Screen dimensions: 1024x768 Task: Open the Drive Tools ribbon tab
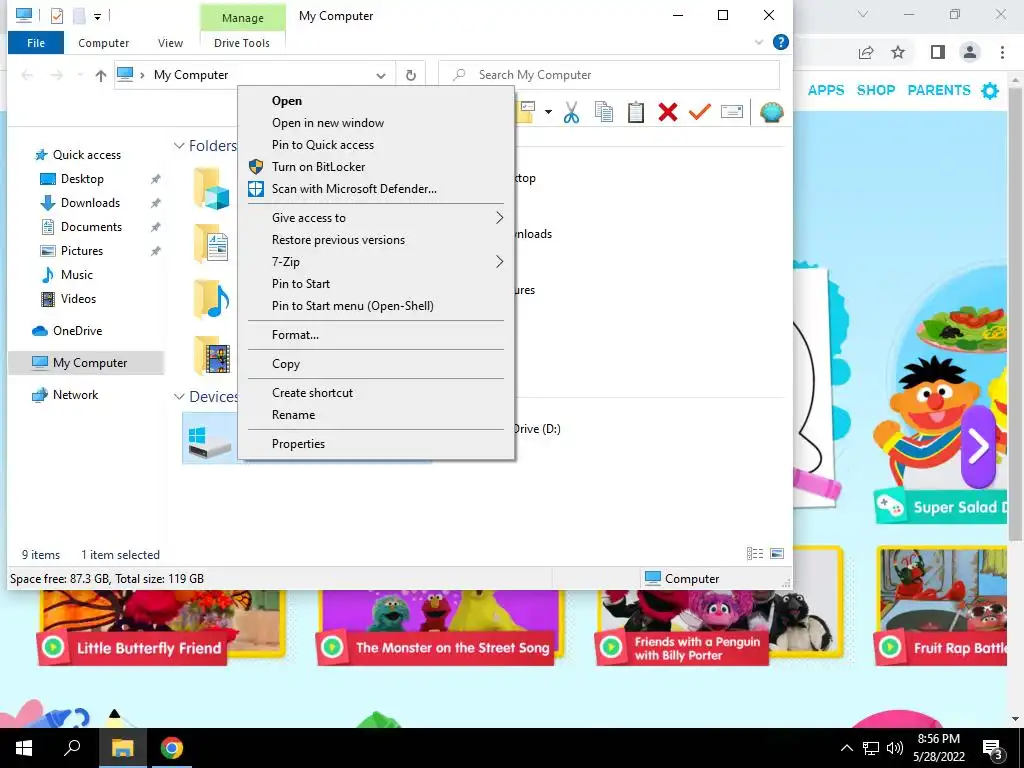pyautogui.click(x=242, y=43)
